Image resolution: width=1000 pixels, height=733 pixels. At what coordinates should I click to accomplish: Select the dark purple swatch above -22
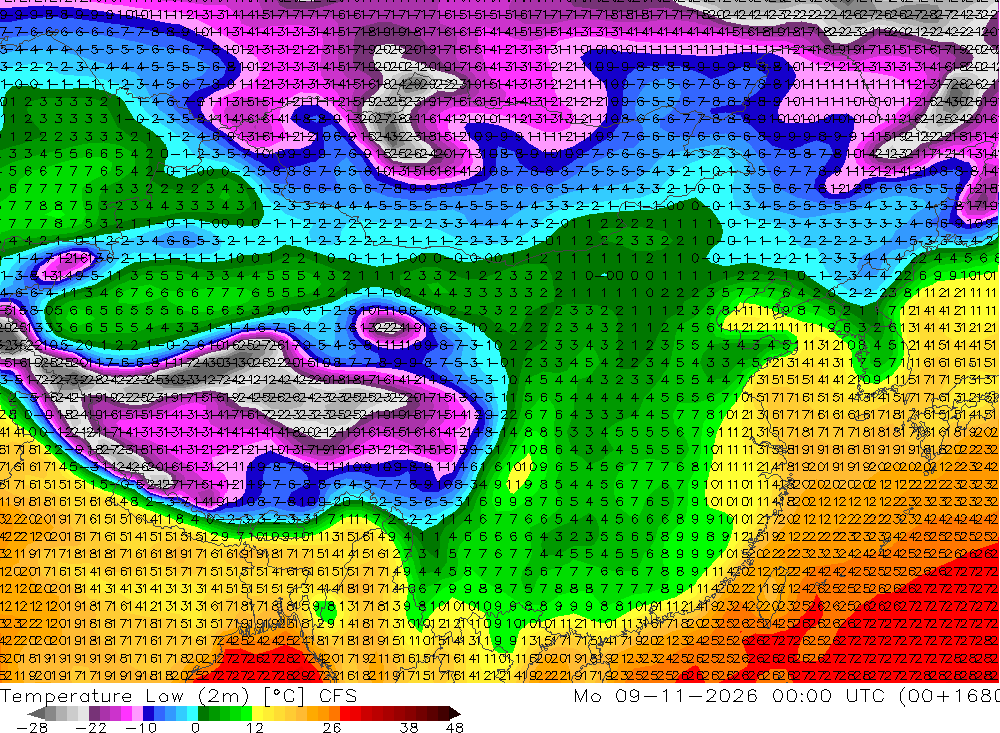click(94, 714)
